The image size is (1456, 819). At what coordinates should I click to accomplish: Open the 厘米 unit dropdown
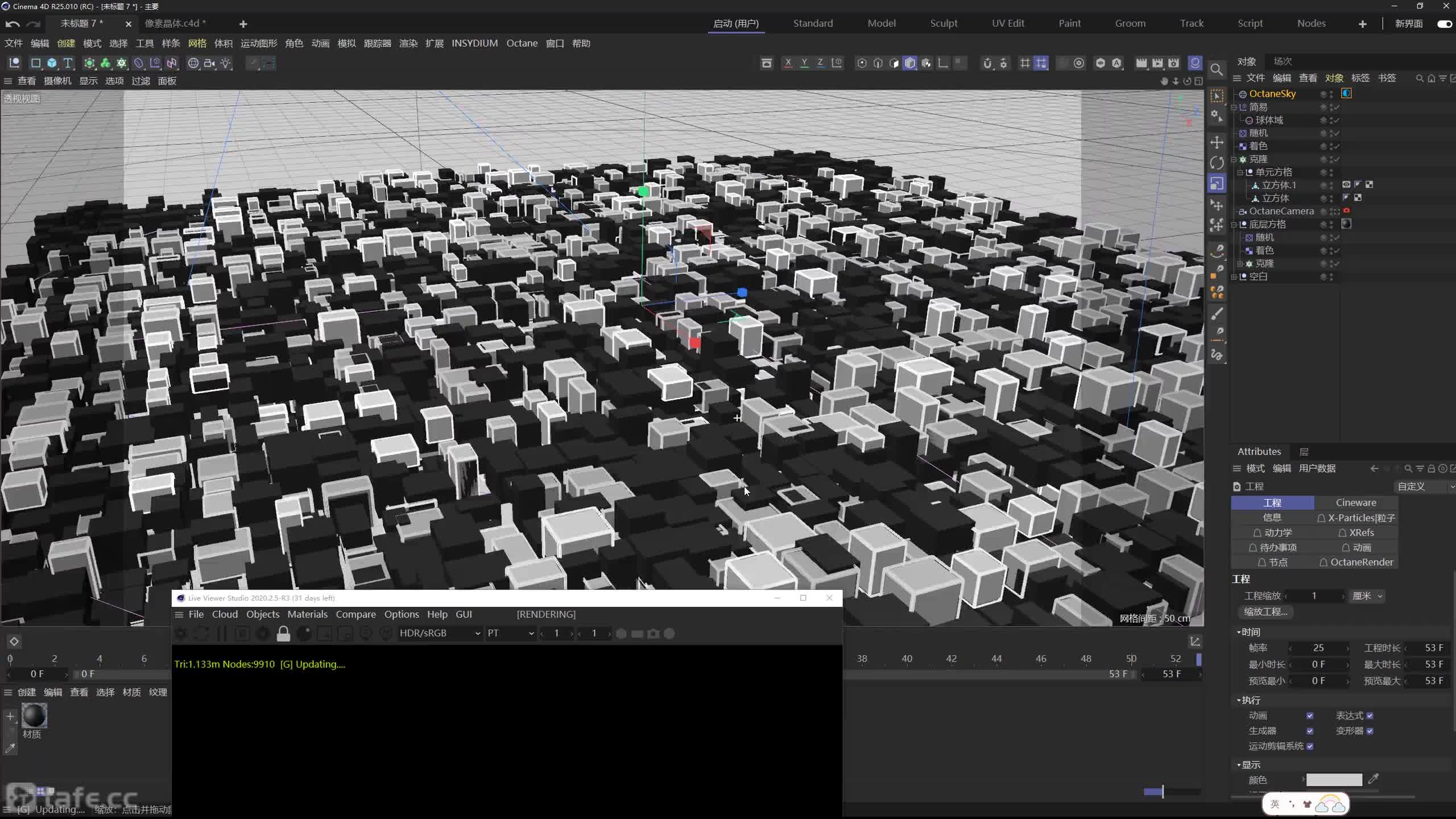(x=1367, y=596)
